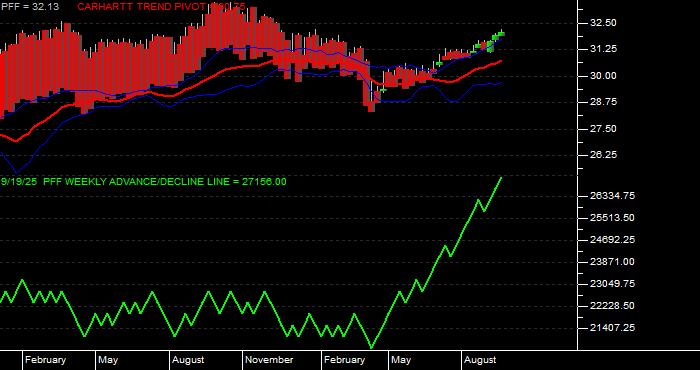Click the 27.50 price axis value
Screen dimensions: 700x370
[x=603, y=129]
